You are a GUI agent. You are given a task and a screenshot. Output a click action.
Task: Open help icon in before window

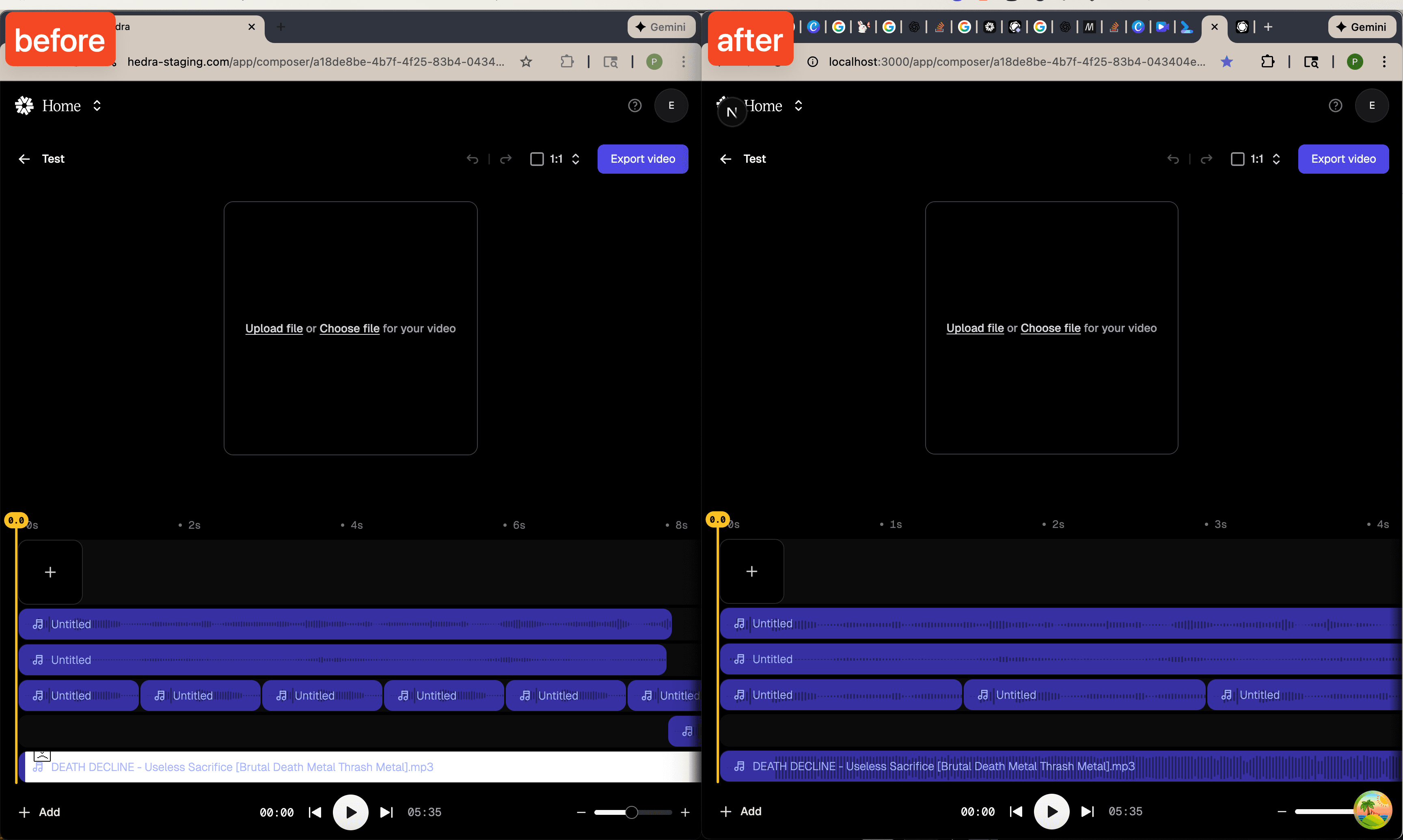(x=635, y=106)
